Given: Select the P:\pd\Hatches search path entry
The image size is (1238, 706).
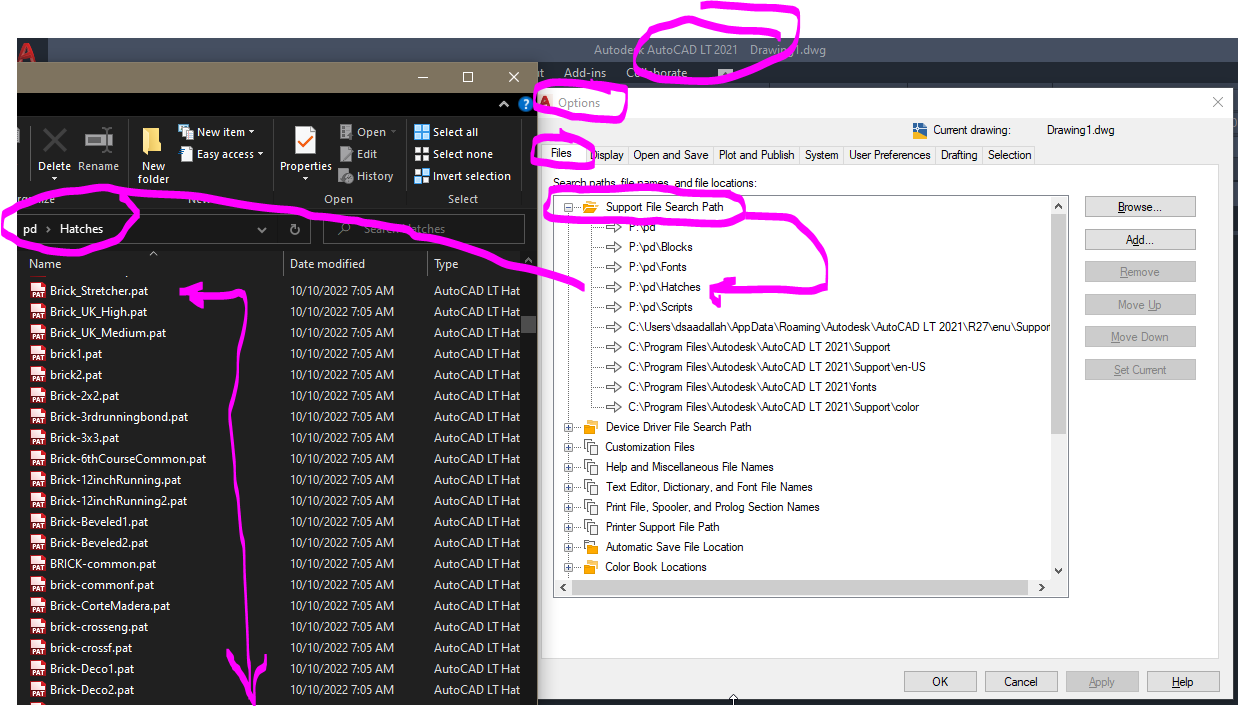Looking at the screenshot, I should (665, 287).
